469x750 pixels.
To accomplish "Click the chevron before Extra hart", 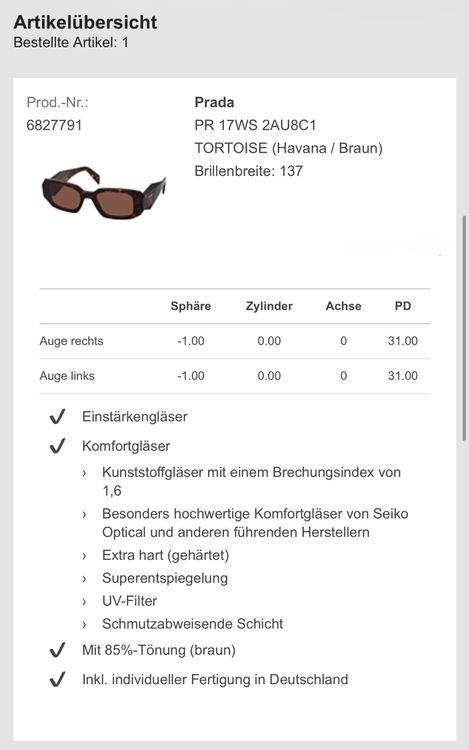I will pyautogui.click(x=84, y=556).
